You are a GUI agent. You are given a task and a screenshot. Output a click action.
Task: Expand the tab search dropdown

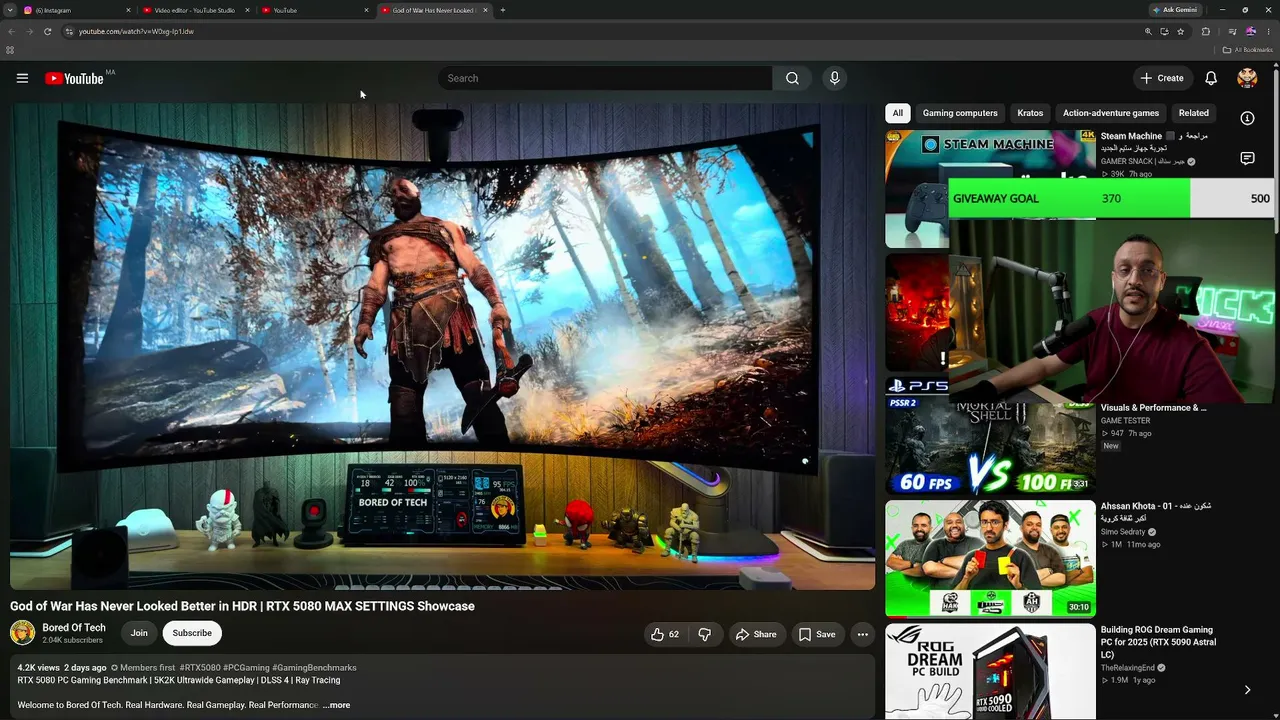click(x=11, y=10)
